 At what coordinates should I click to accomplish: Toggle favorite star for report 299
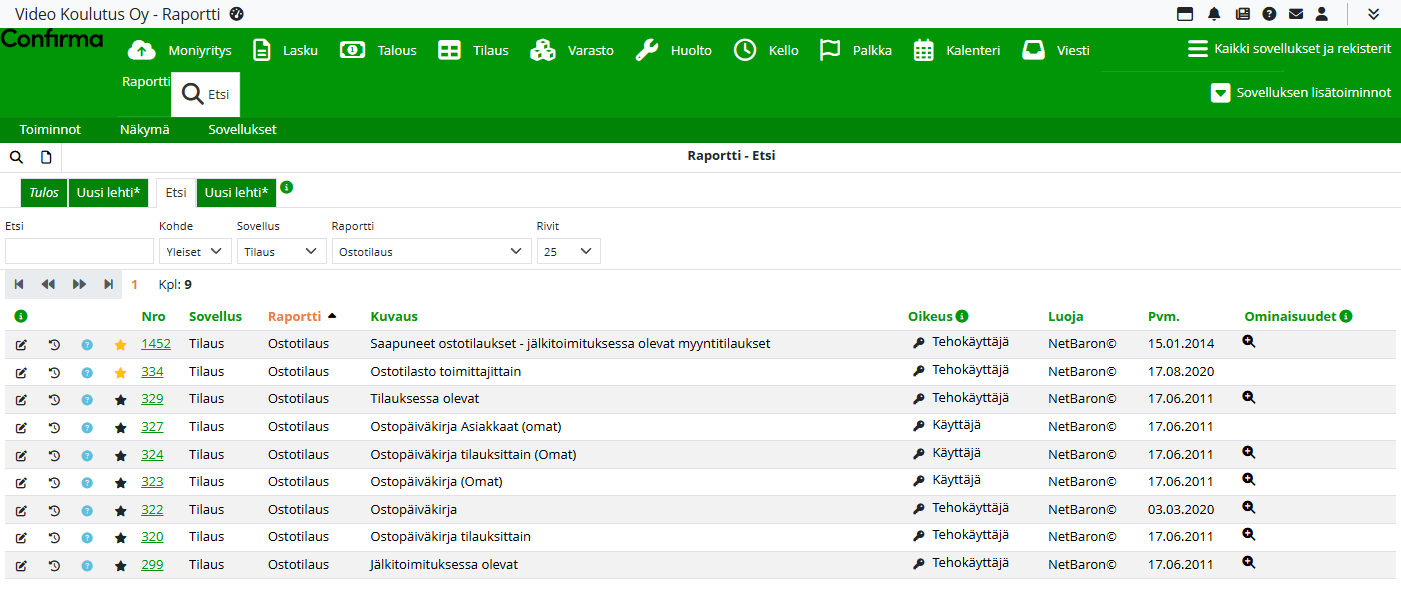(x=121, y=566)
